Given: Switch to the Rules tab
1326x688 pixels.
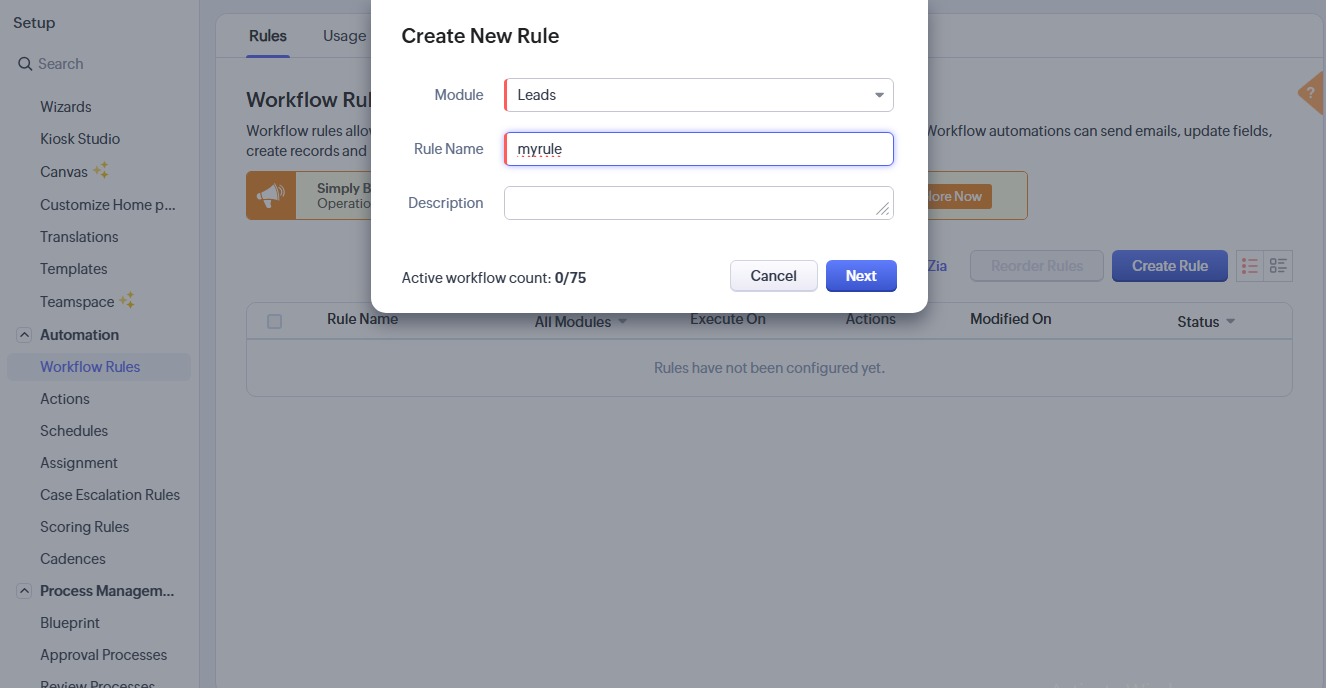Looking at the screenshot, I should pos(268,36).
